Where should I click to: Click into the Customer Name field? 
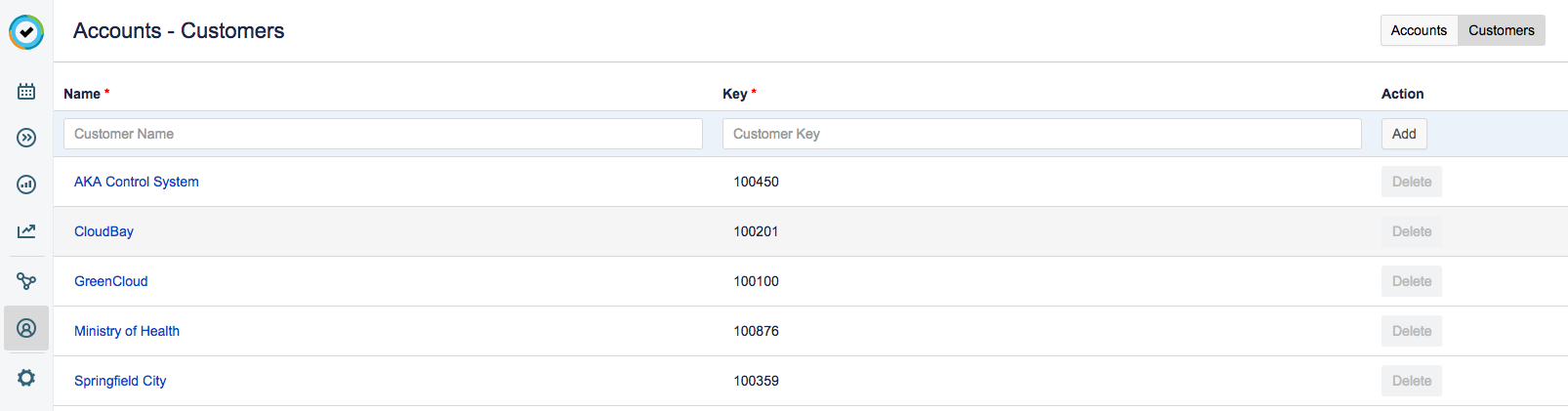[383, 134]
